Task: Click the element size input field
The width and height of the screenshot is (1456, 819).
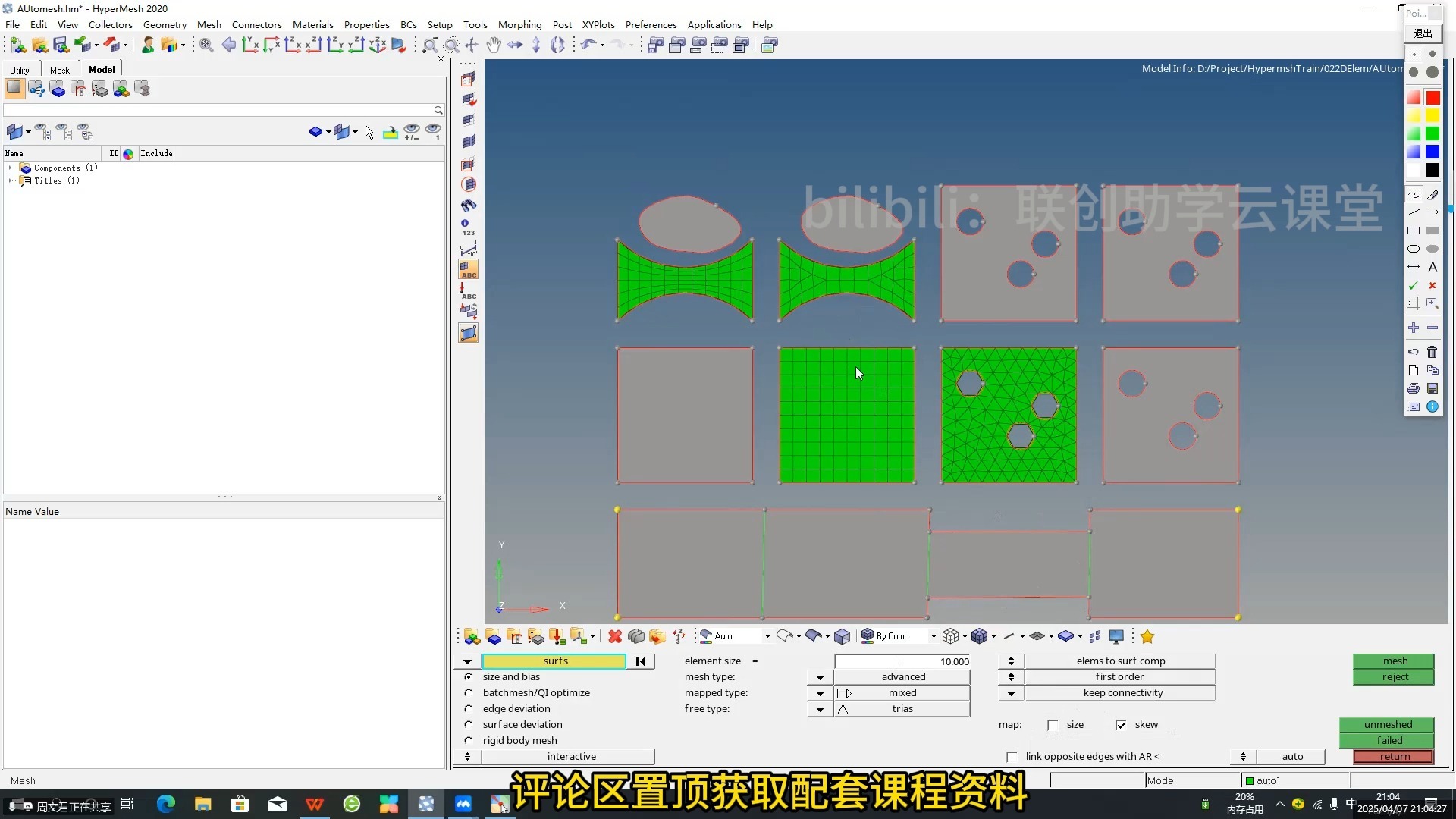Action: [902, 661]
